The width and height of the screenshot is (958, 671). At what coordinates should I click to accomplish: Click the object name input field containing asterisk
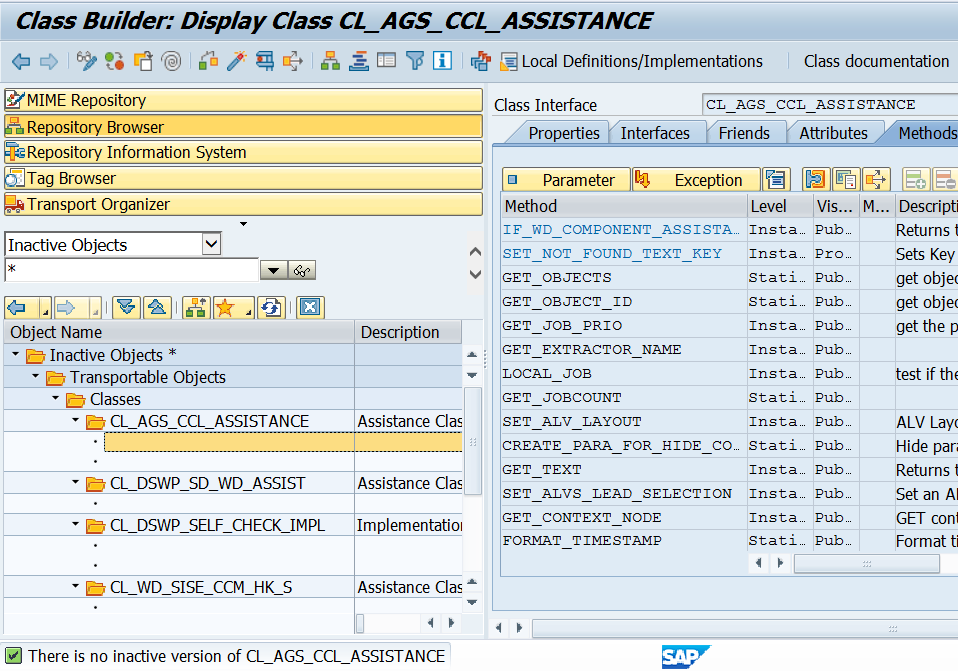[131, 270]
